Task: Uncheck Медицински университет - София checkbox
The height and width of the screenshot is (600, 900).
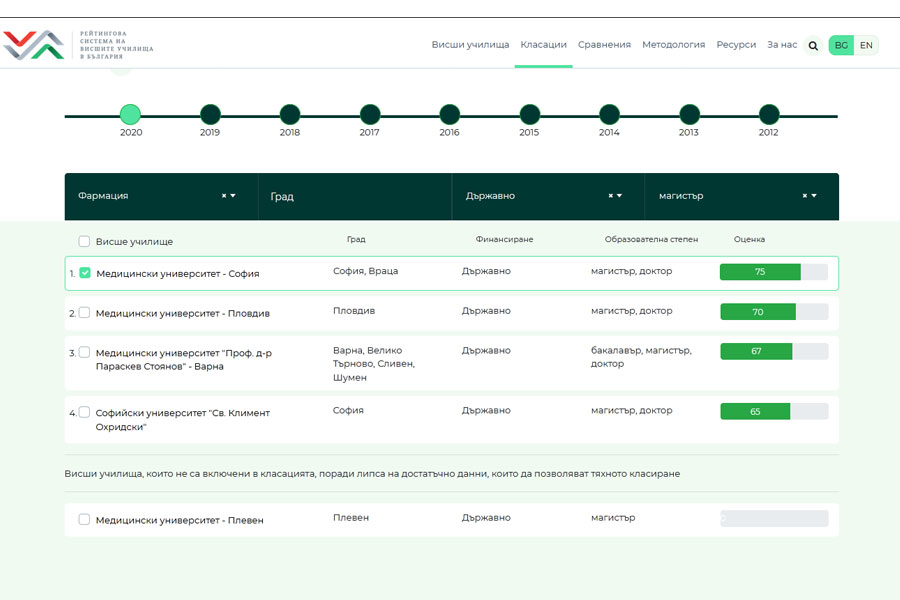Action: (85, 273)
